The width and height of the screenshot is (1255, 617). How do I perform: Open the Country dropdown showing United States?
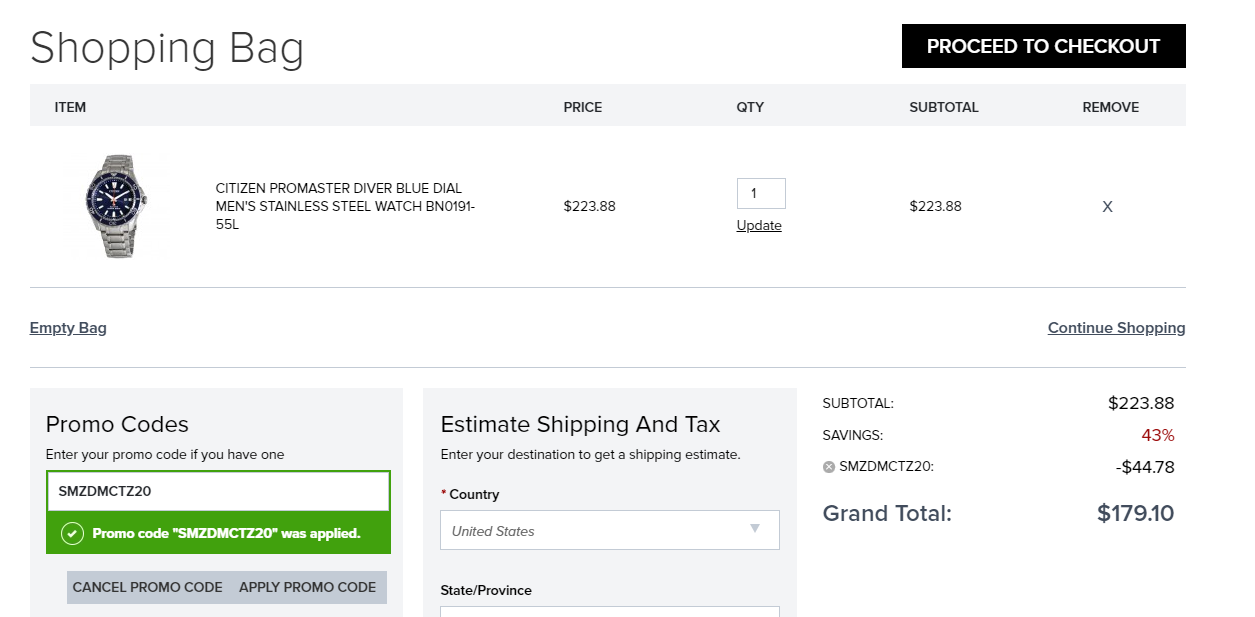[610, 530]
